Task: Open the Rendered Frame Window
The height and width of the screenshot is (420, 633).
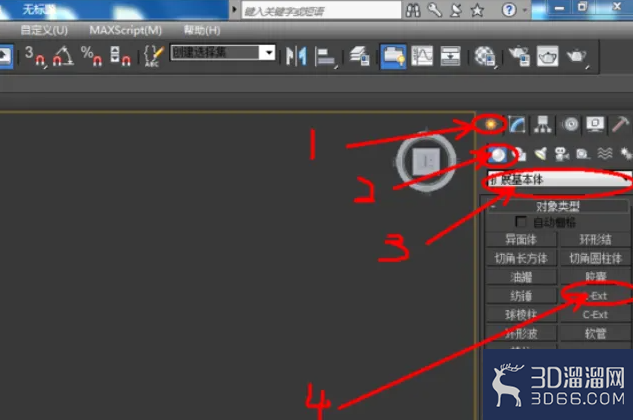Action: point(547,56)
